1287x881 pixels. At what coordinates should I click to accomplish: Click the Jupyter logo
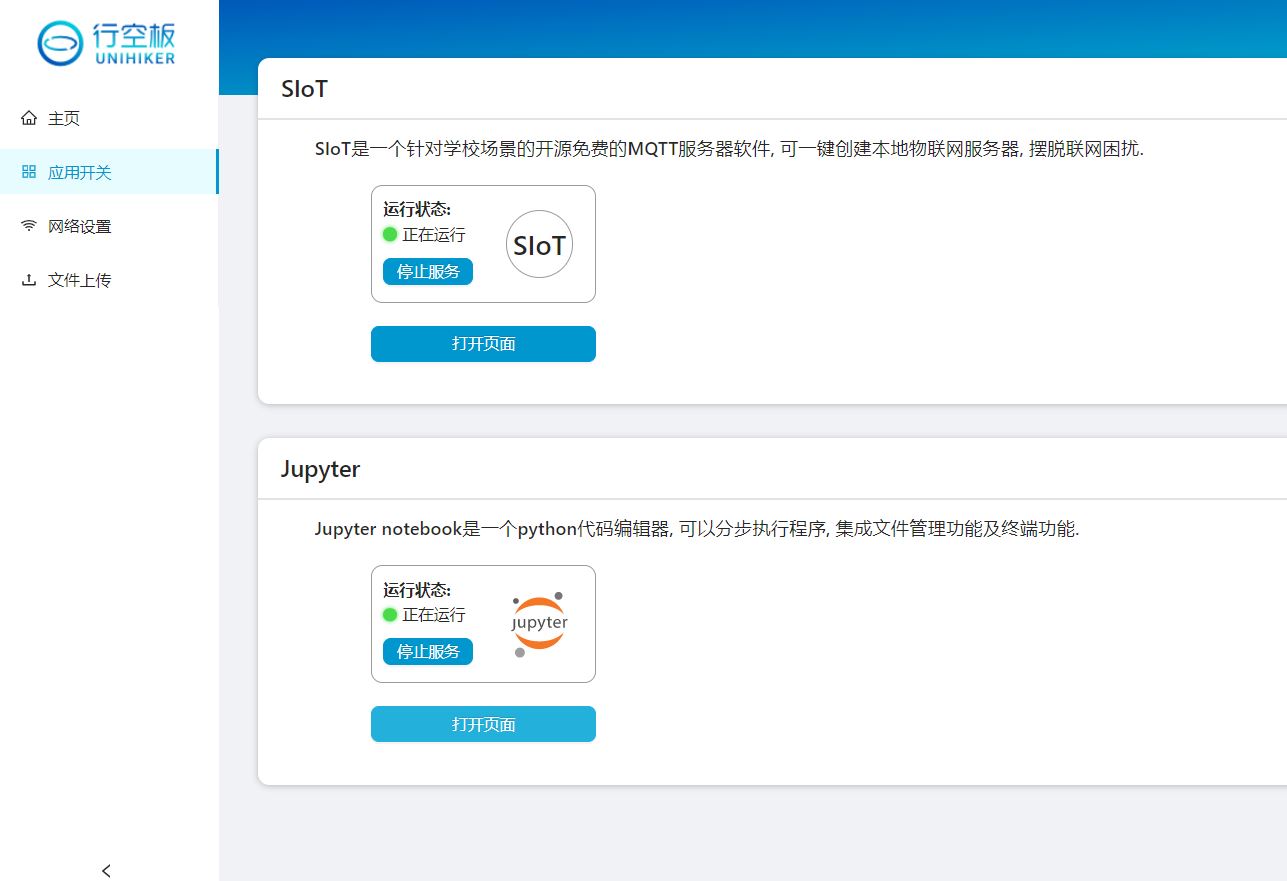[x=539, y=624]
